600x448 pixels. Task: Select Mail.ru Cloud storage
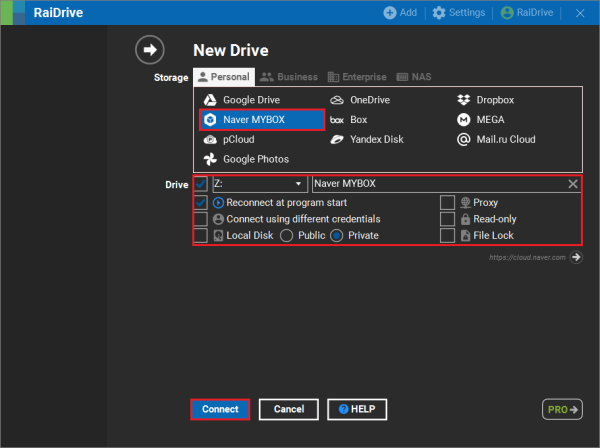(496, 140)
